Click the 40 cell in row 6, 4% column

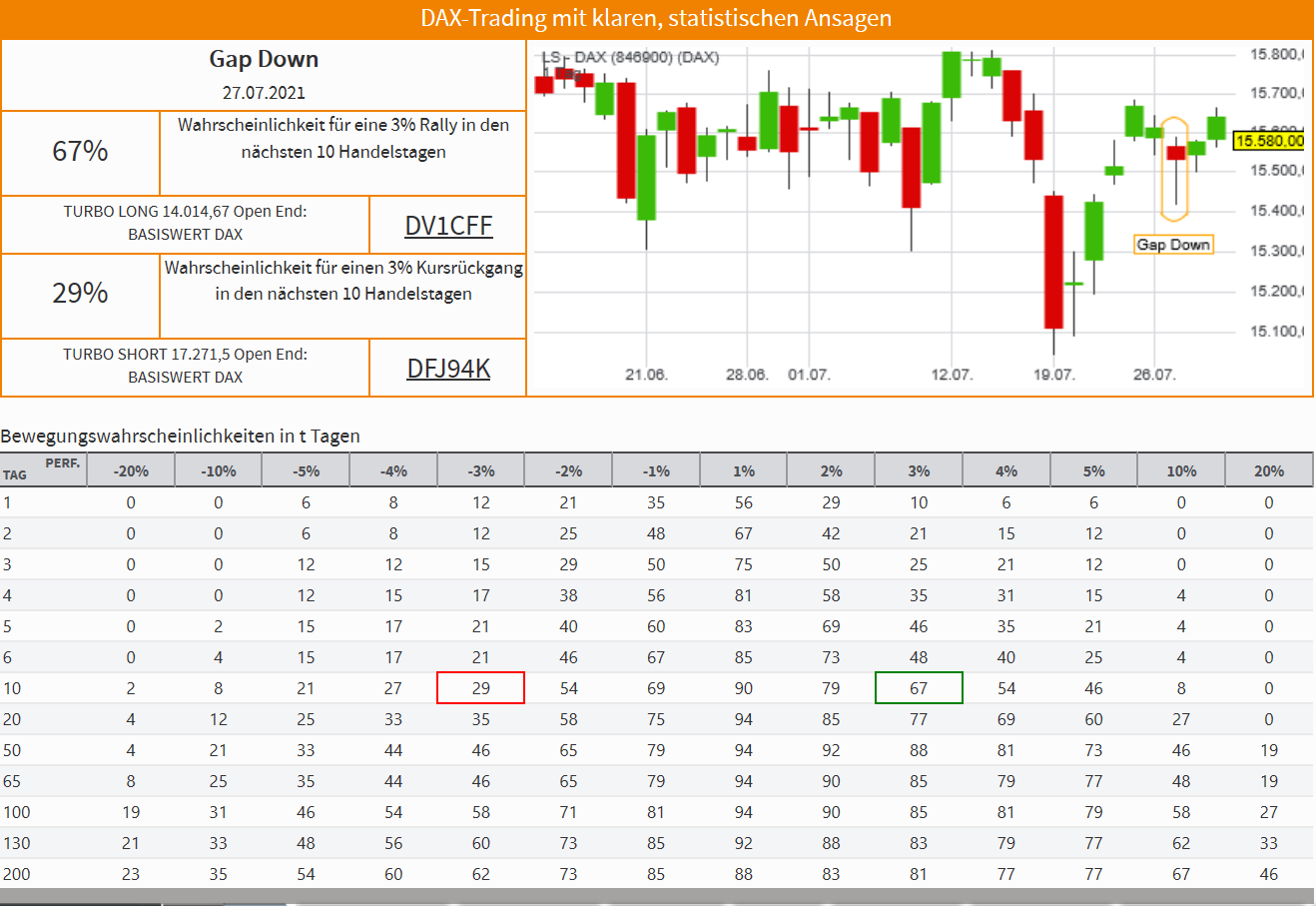click(x=1006, y=657)
